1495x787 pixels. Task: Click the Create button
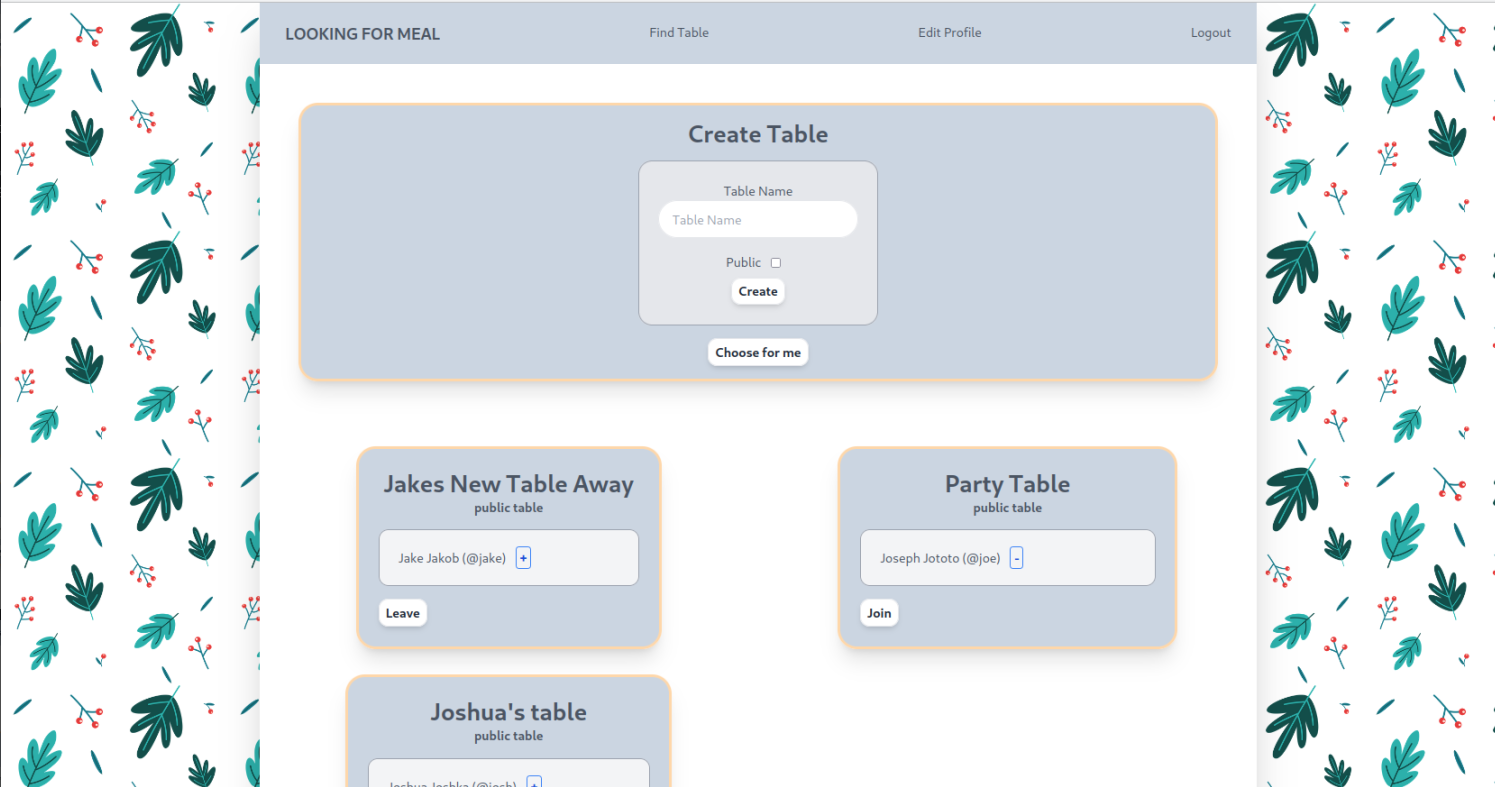(758, 292)
